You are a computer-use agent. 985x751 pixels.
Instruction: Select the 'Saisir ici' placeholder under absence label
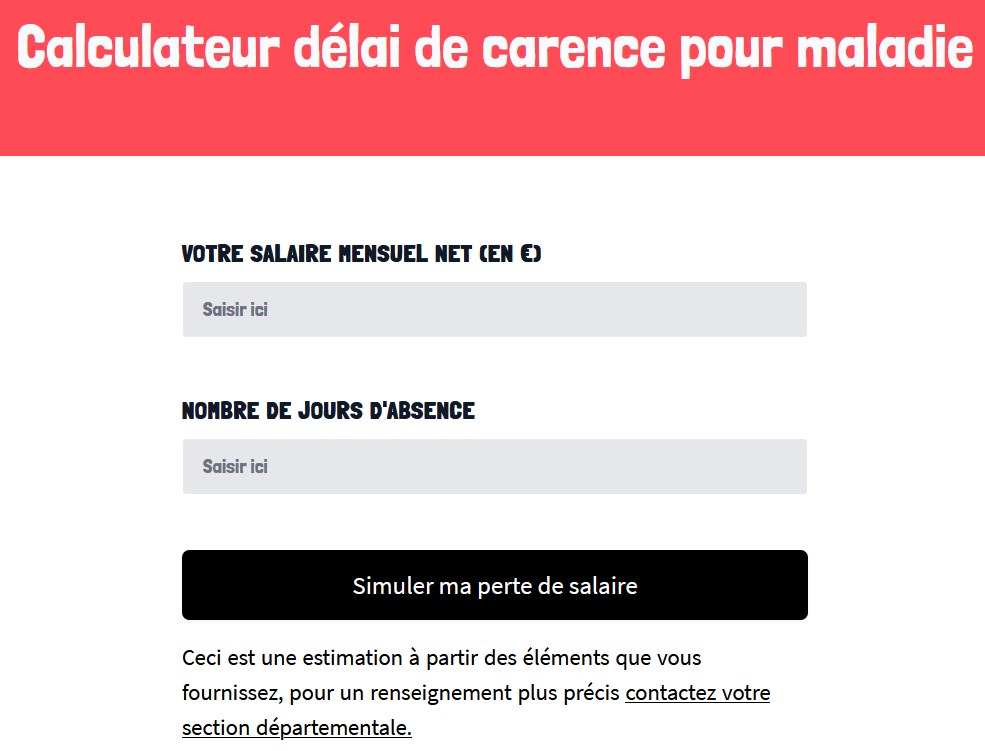pos(235,467)
